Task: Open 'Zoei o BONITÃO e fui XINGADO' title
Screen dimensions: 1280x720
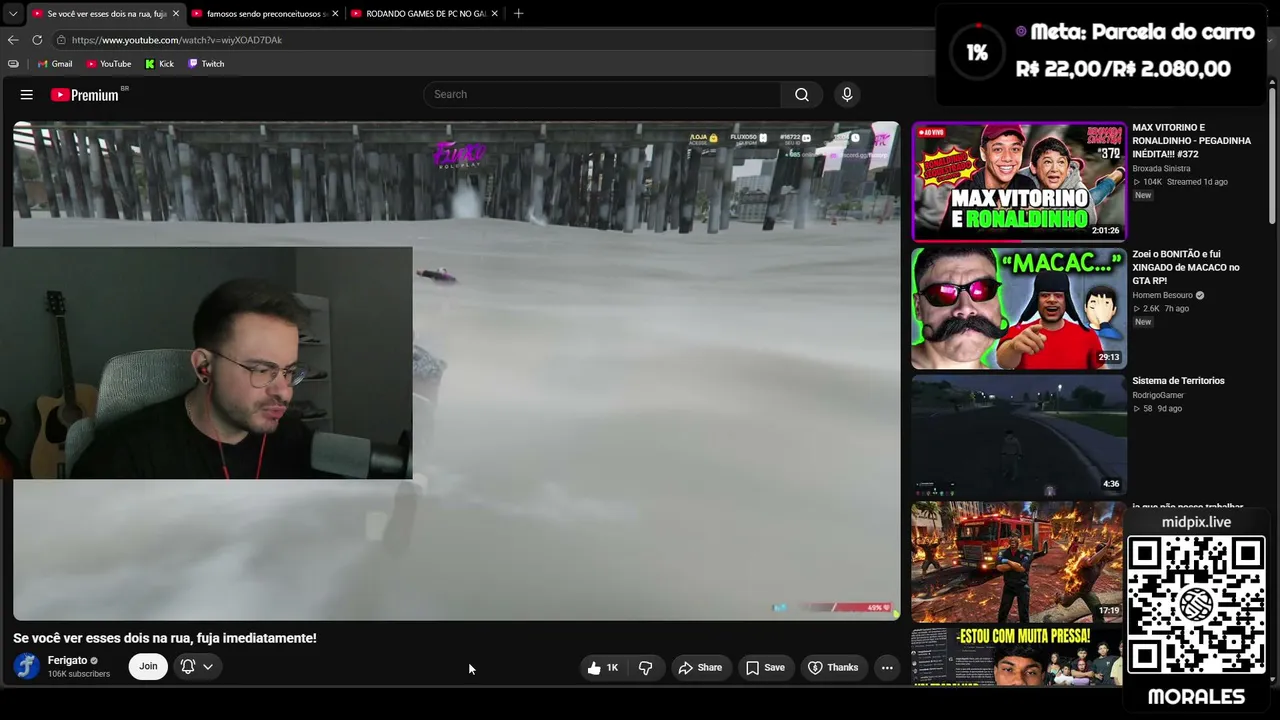Action: (1186, 267)
